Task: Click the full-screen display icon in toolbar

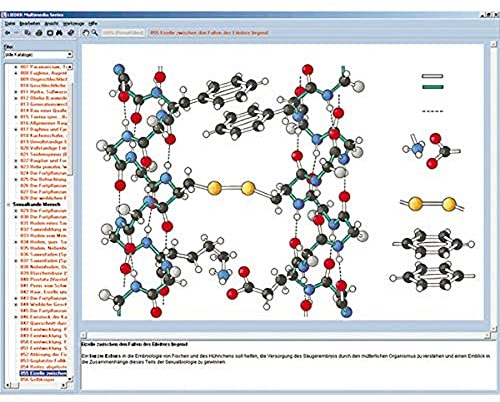Action: coord(50,33)
